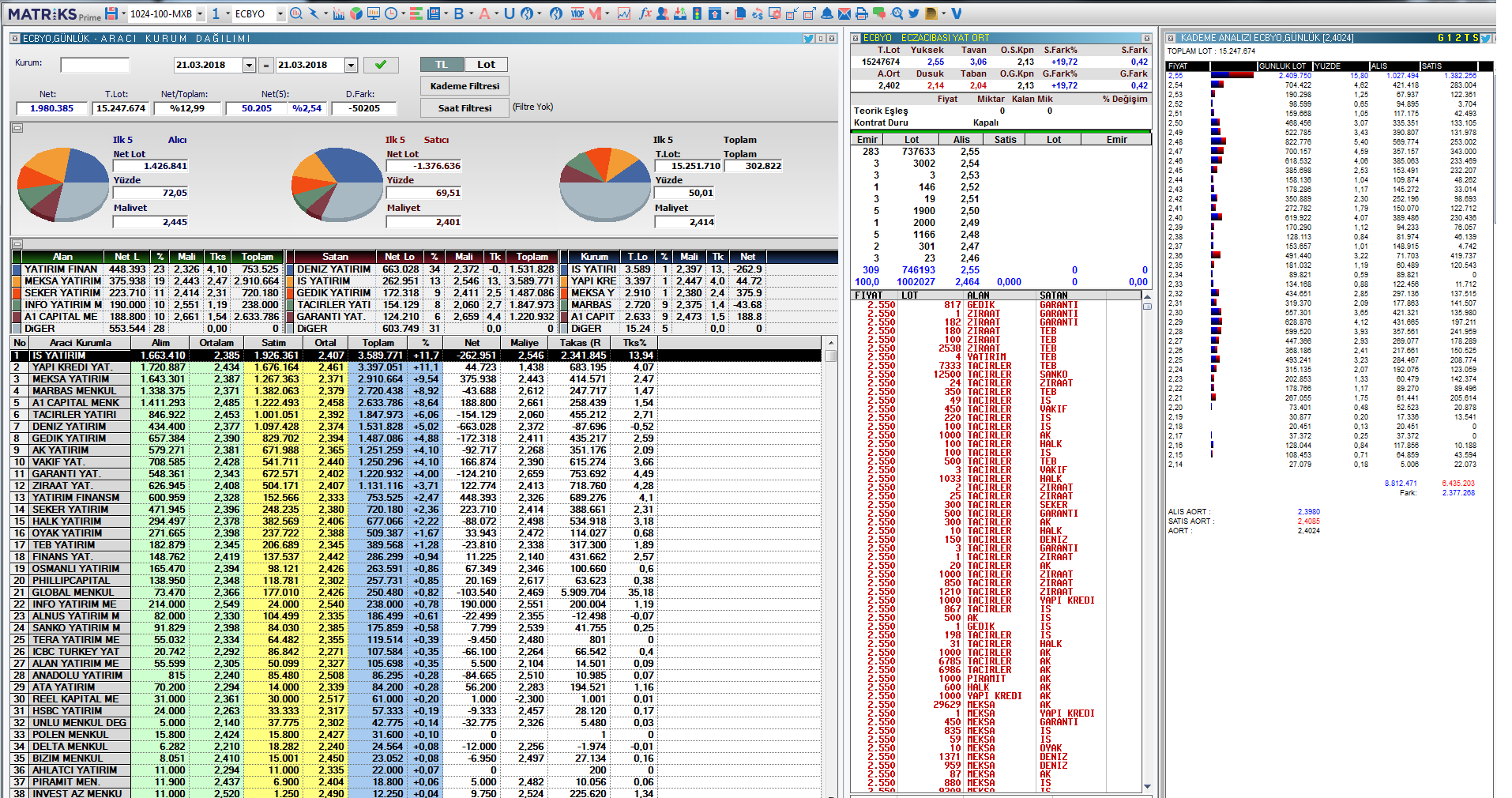Image resolution: width=1512 pixels, height=798 pixels.
Task: Open the end date dropdown
Action: point(352,66)
